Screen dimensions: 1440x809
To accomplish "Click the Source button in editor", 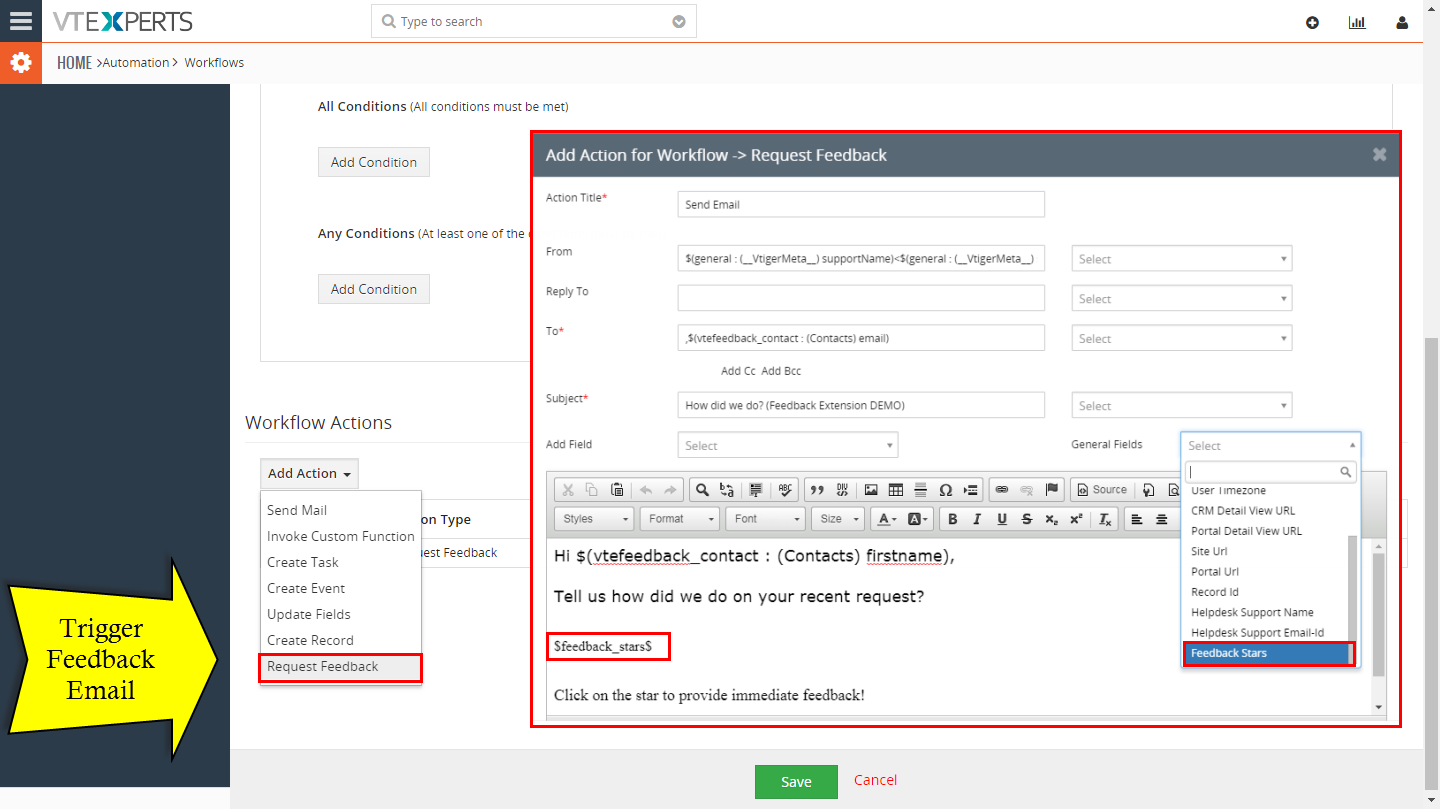I will pyautogui.click(x=1101, y=490).
